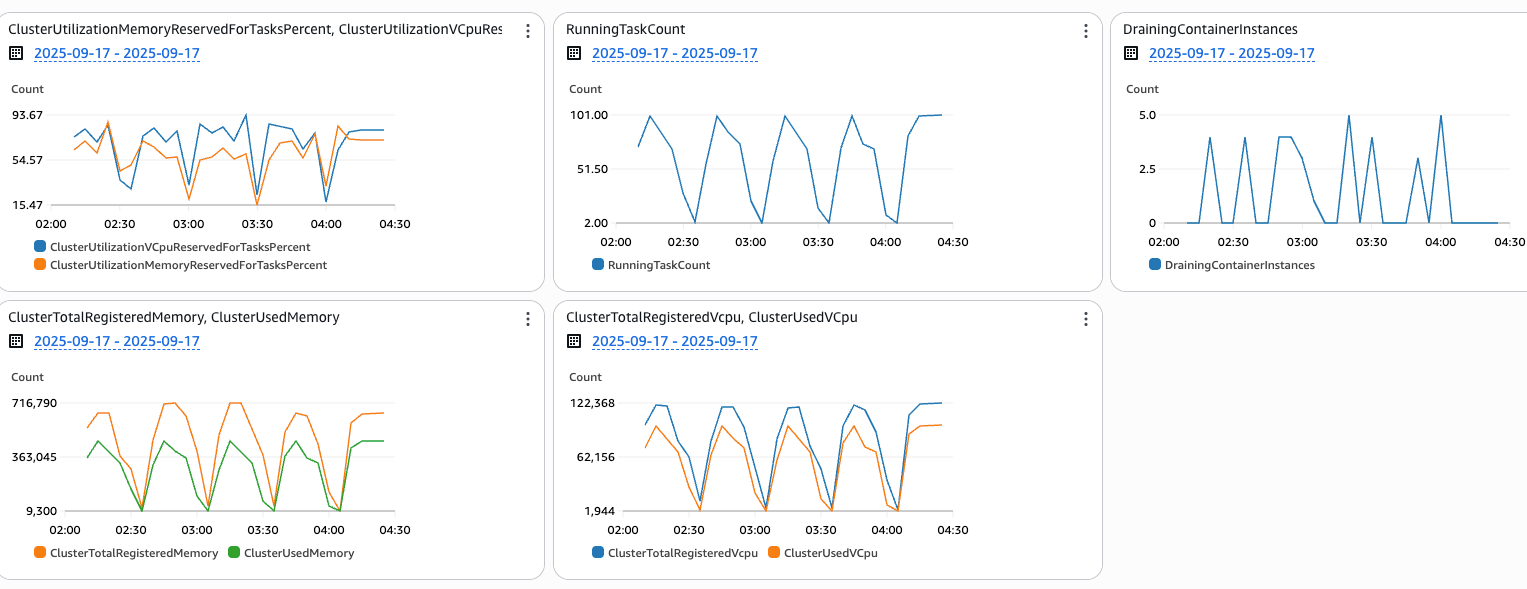Click the calendar icon in the DrainingContainerInstances widget
Screen dimensions: 1527x589
1131,54
